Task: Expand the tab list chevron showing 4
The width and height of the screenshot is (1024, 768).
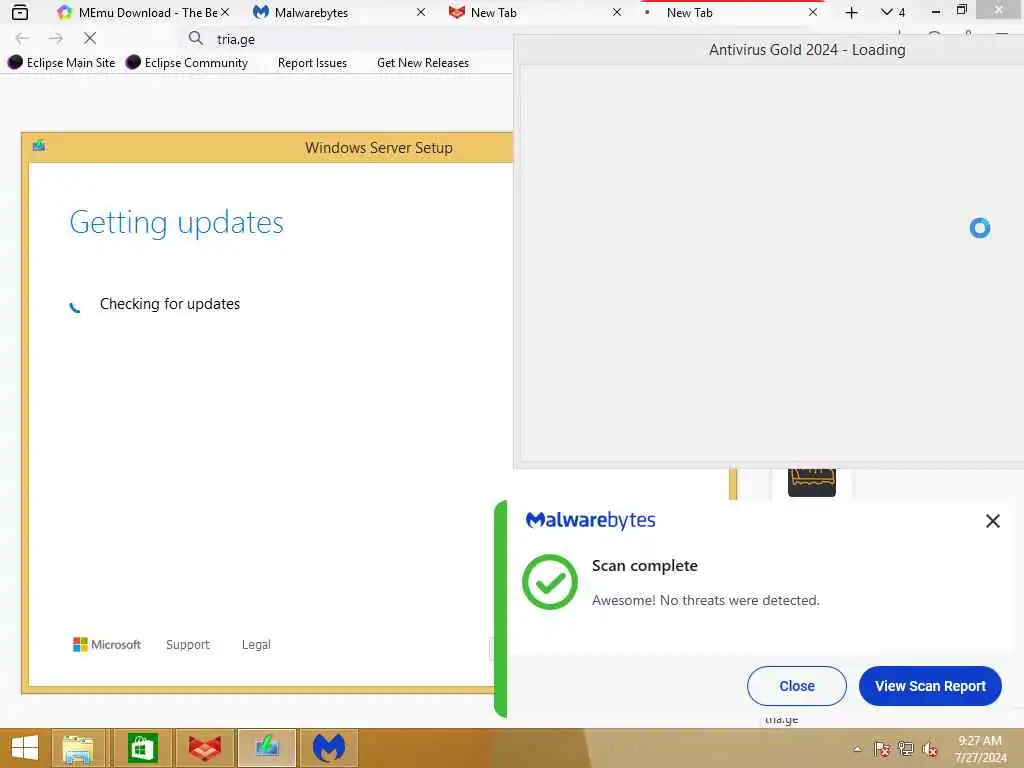Action: click(x=893, y=12)
